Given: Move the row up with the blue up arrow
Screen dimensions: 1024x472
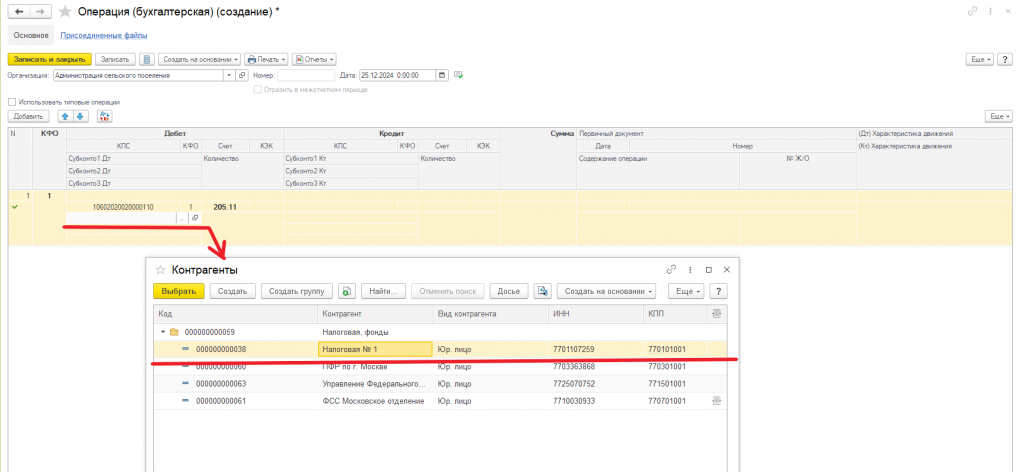Looking at the screenshot, I should point(65,116).
